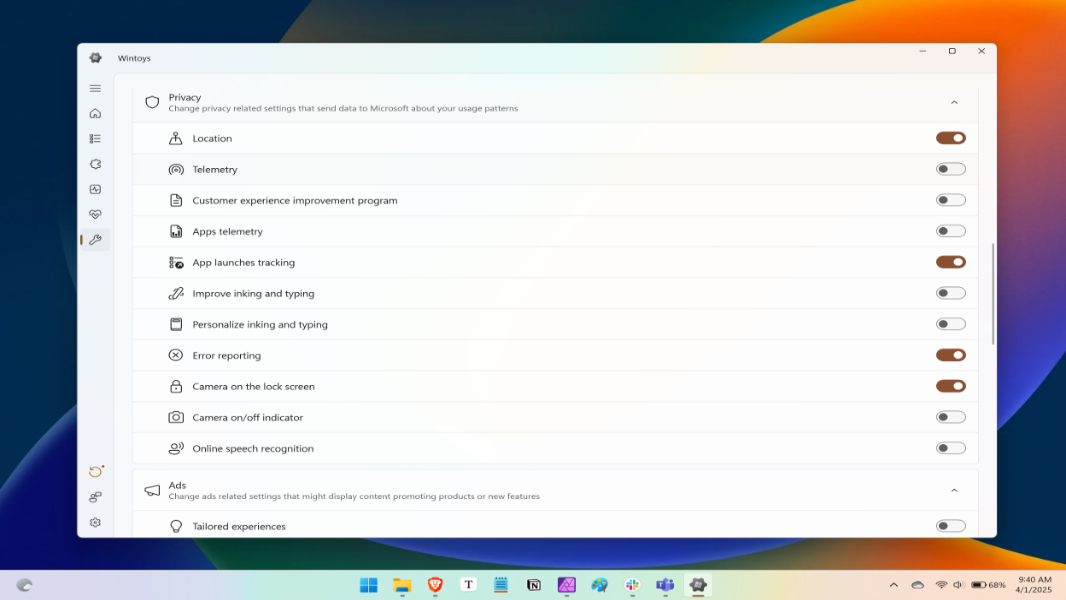Click the vertical scrollbar thumb

992,293
